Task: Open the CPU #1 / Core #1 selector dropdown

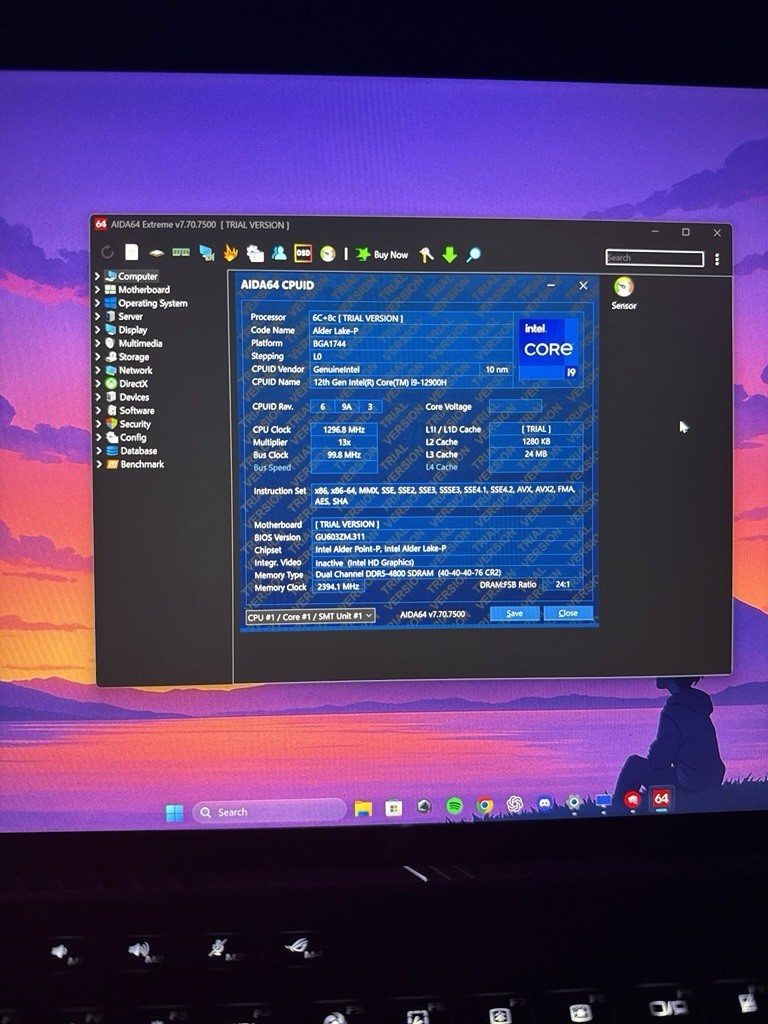Action: [x=310, y=616]
